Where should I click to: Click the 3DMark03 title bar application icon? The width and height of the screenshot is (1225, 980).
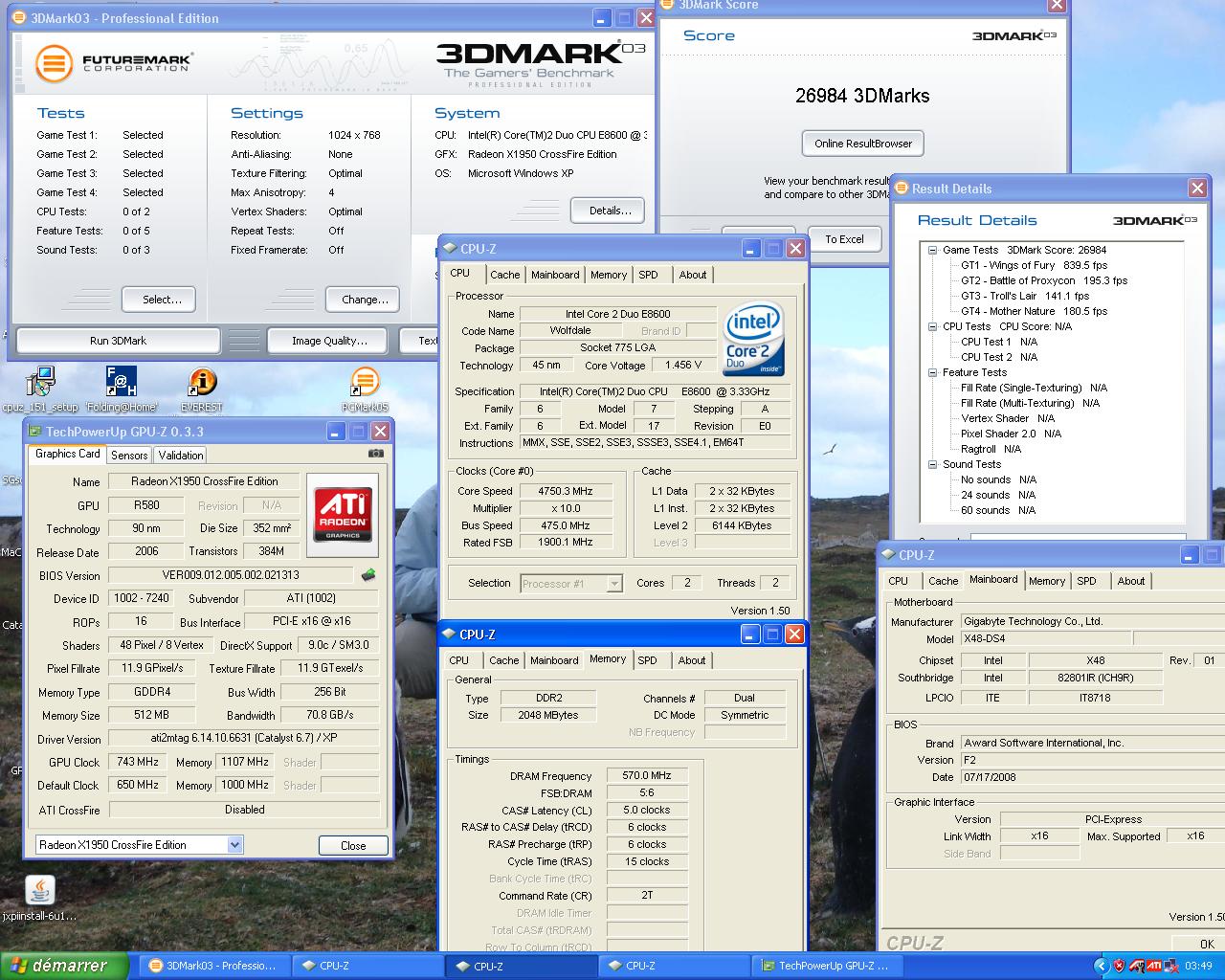pos(19,17)
